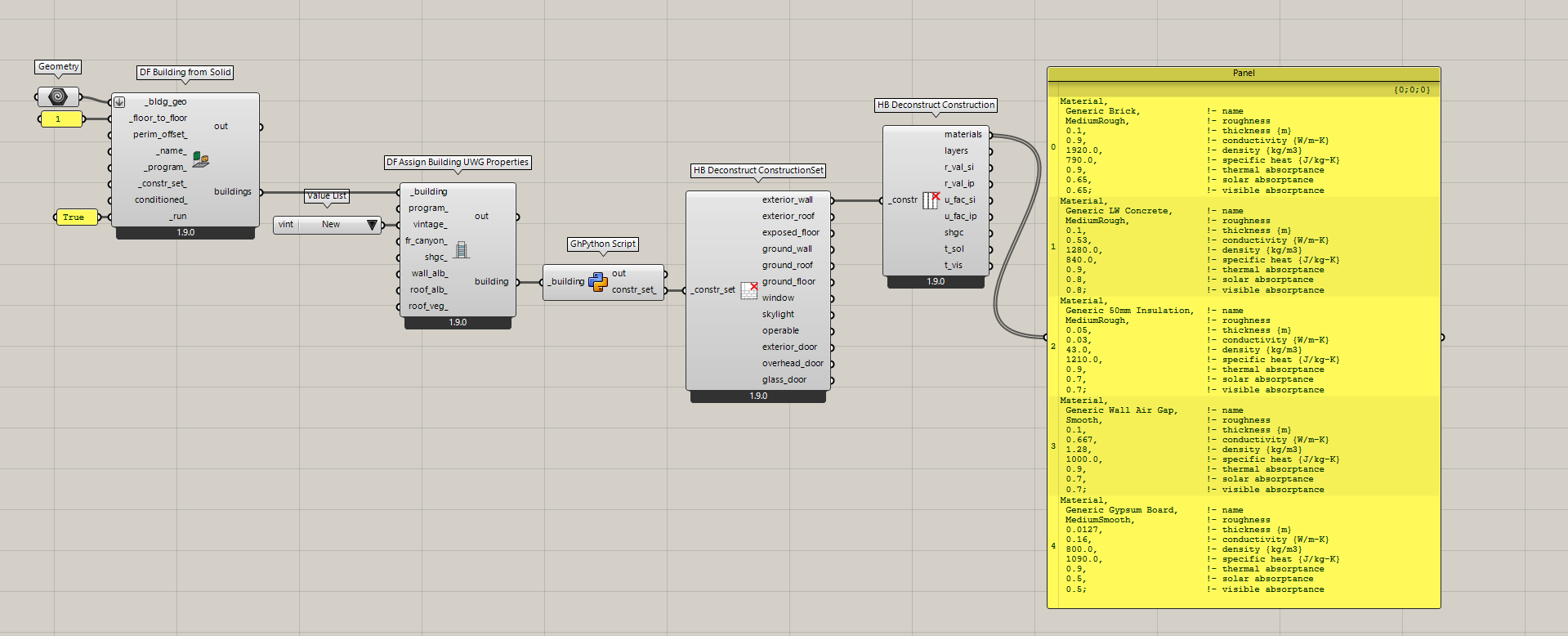The image size is (1568, 636).
Task: Select the DF Assign Building UWG Properties label
Action: (458, 163)
